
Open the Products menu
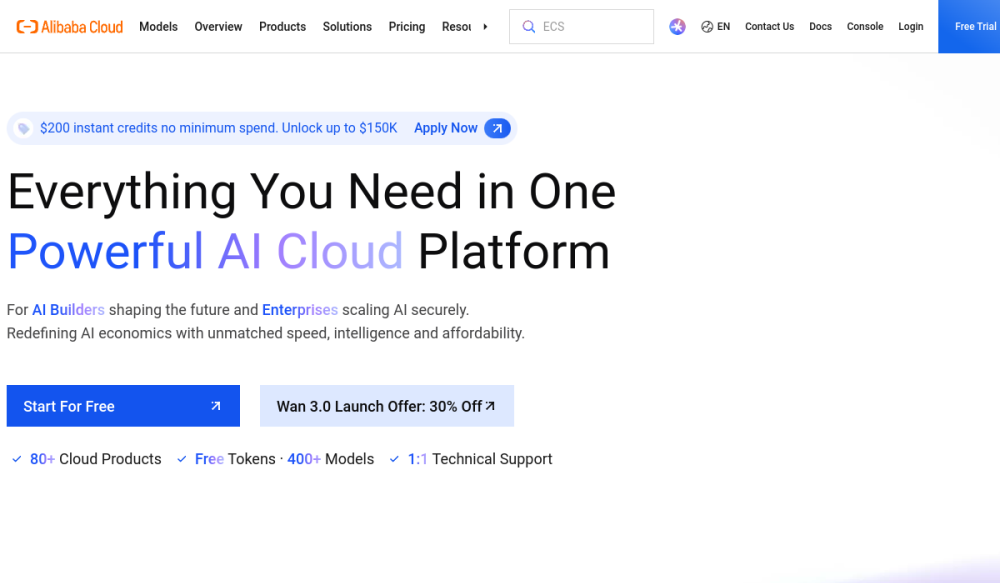pos(283,27)
